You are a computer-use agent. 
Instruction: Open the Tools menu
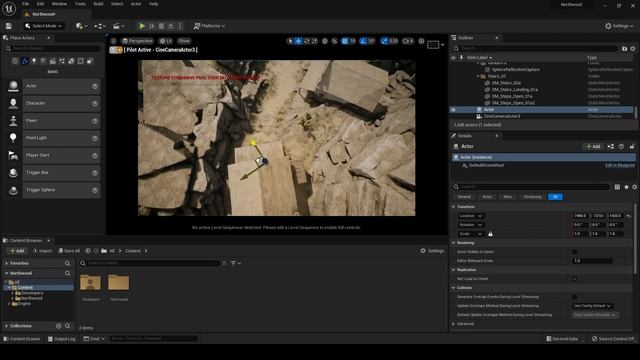coord(80,4)
